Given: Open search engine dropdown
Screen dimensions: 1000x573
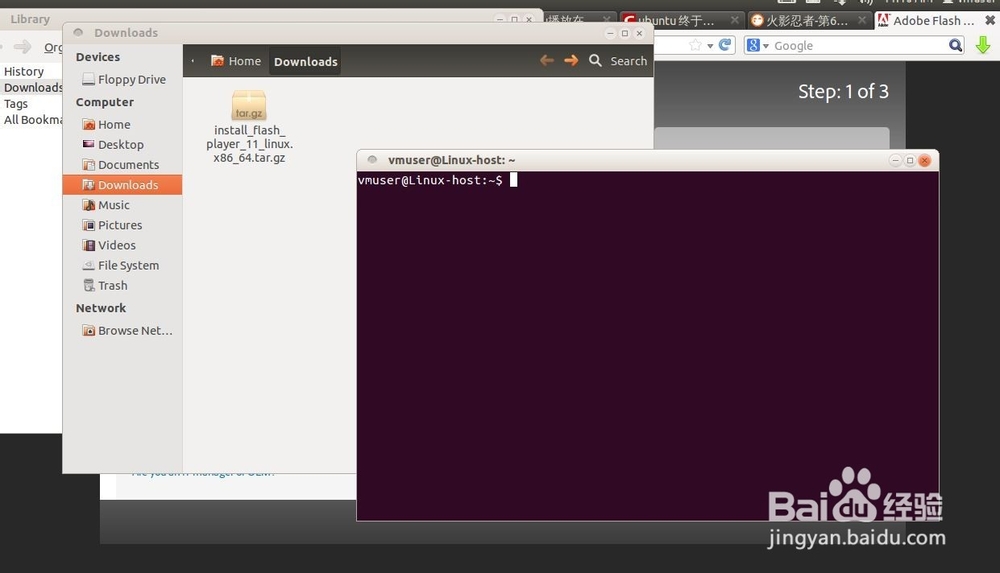Looking at the screenshot, I should tap(758, 45).
